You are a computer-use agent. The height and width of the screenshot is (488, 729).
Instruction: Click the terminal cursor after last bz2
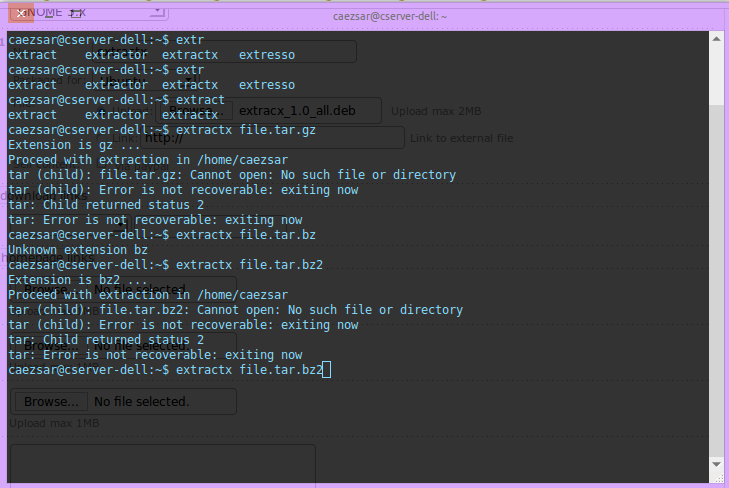coord(327,370)
